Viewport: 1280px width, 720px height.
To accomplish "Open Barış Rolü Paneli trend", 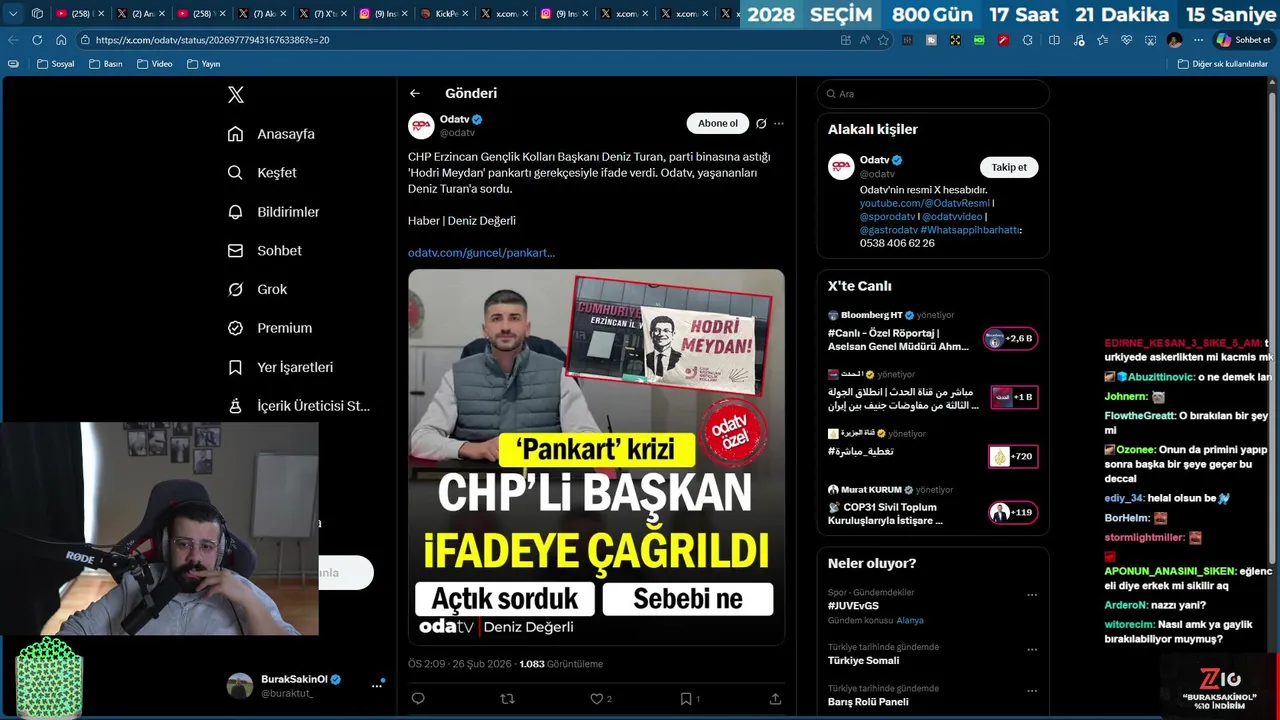I will [868, 702].
